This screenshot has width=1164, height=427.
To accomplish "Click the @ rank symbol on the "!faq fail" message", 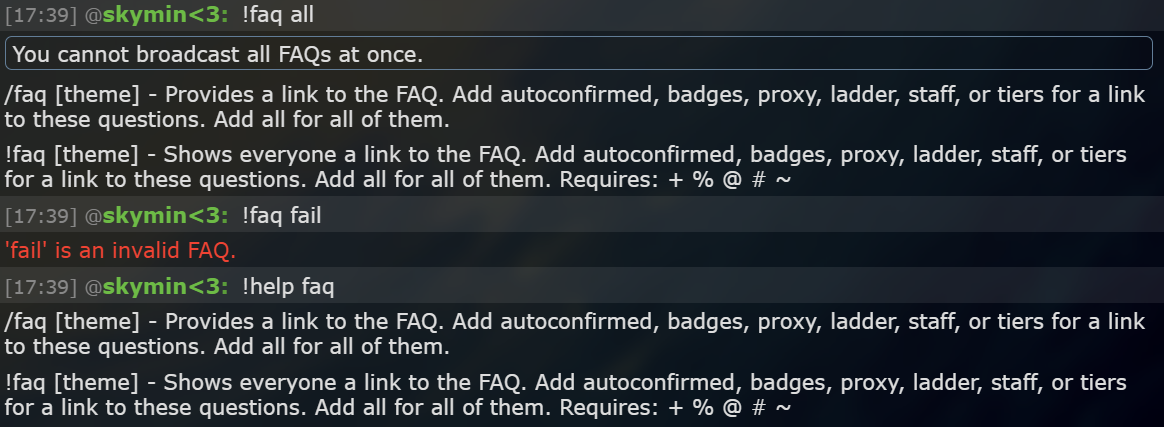I will pyautogui.click(x=93, y=216).
